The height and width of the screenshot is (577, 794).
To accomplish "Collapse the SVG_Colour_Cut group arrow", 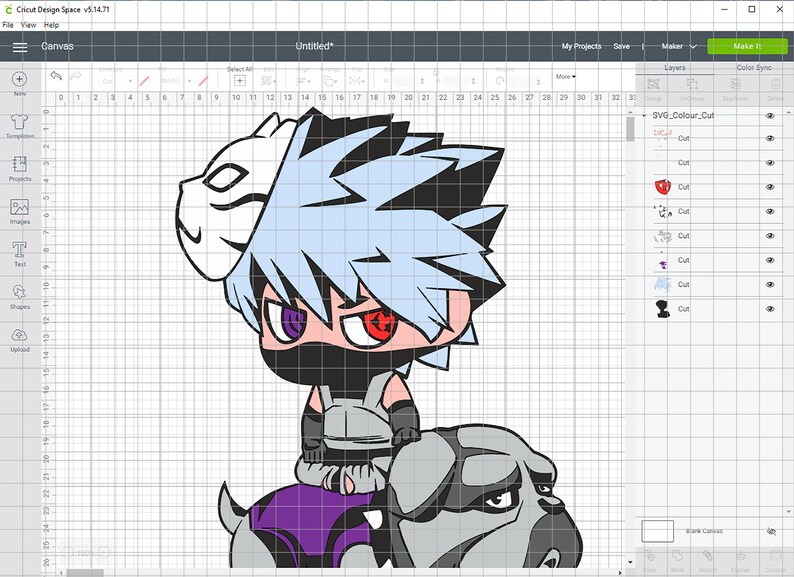I will coord(644,116).
